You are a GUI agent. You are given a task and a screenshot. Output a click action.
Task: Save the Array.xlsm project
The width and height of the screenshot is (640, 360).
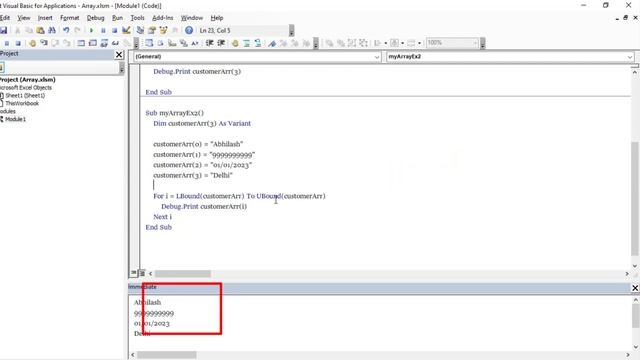[4, 31]
